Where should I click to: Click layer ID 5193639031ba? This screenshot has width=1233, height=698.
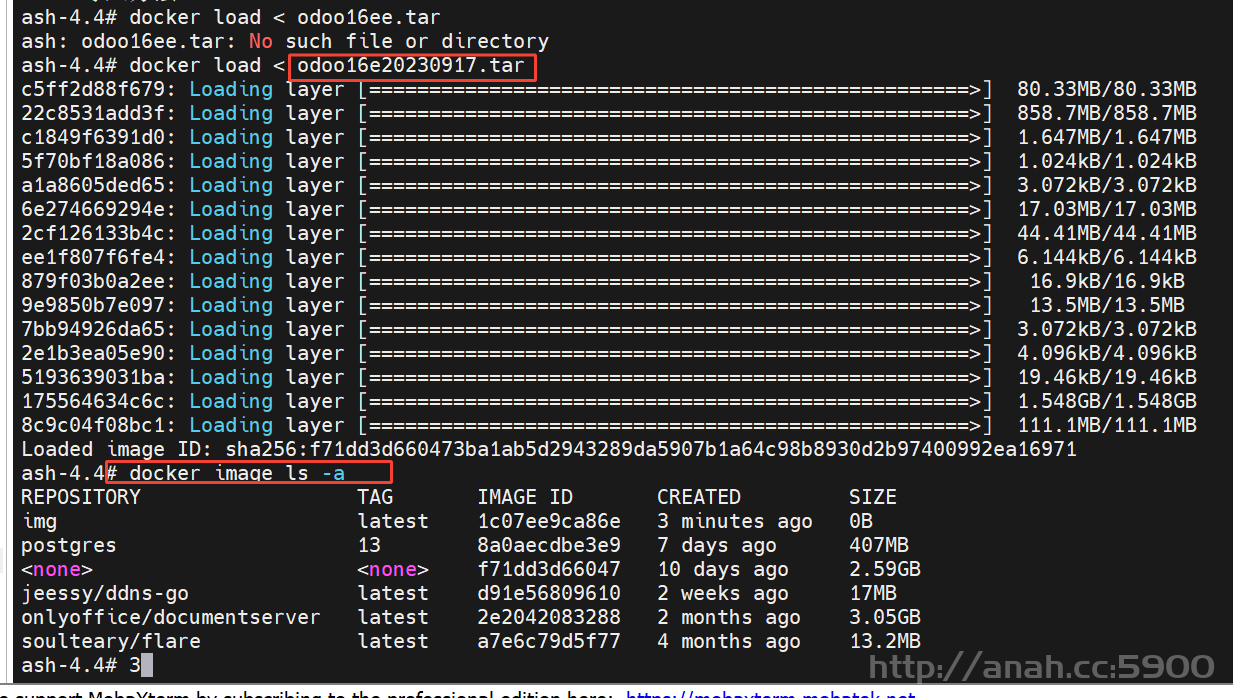tap(93, 378)
